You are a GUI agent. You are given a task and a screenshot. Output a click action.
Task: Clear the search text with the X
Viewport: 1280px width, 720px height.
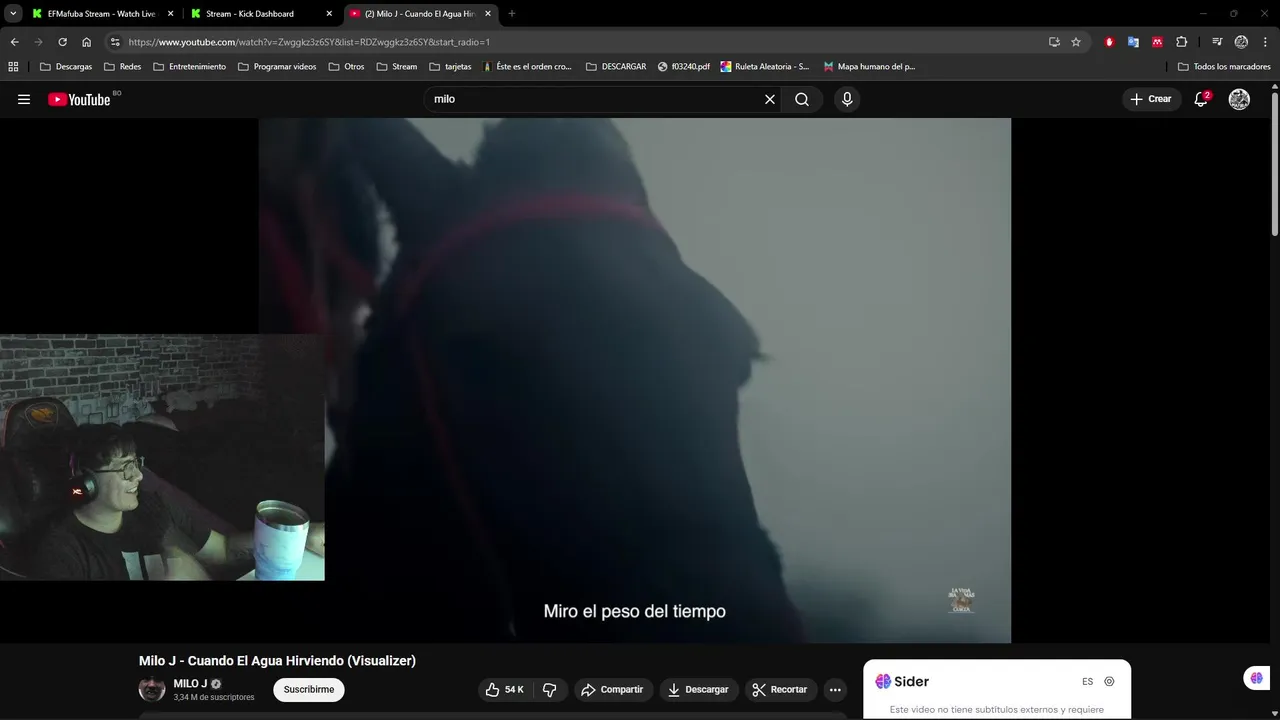(x=770, y=99)
